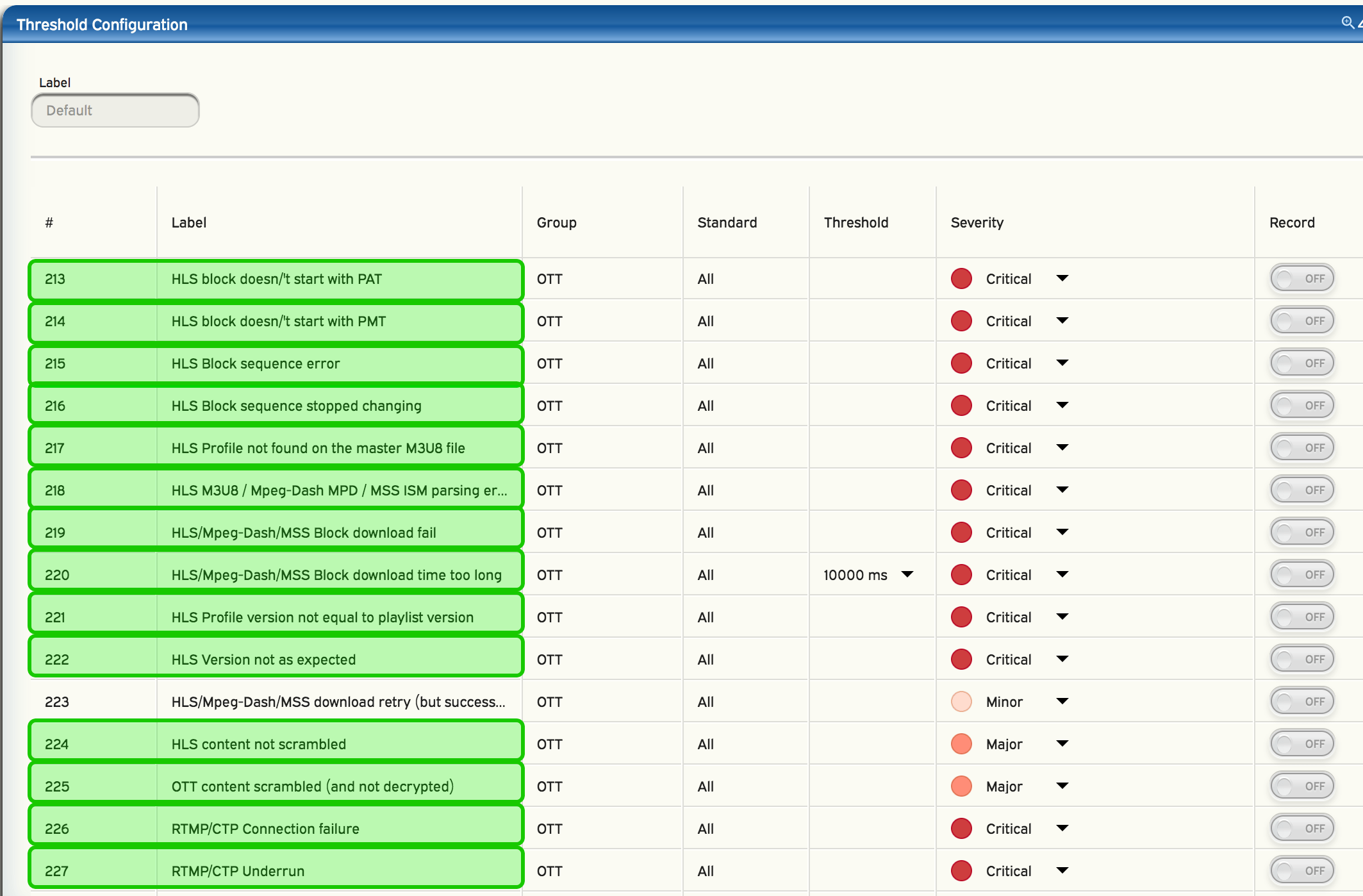
Task: Click the pale Minor severity dot in row 223
Action: click(961, 702)
